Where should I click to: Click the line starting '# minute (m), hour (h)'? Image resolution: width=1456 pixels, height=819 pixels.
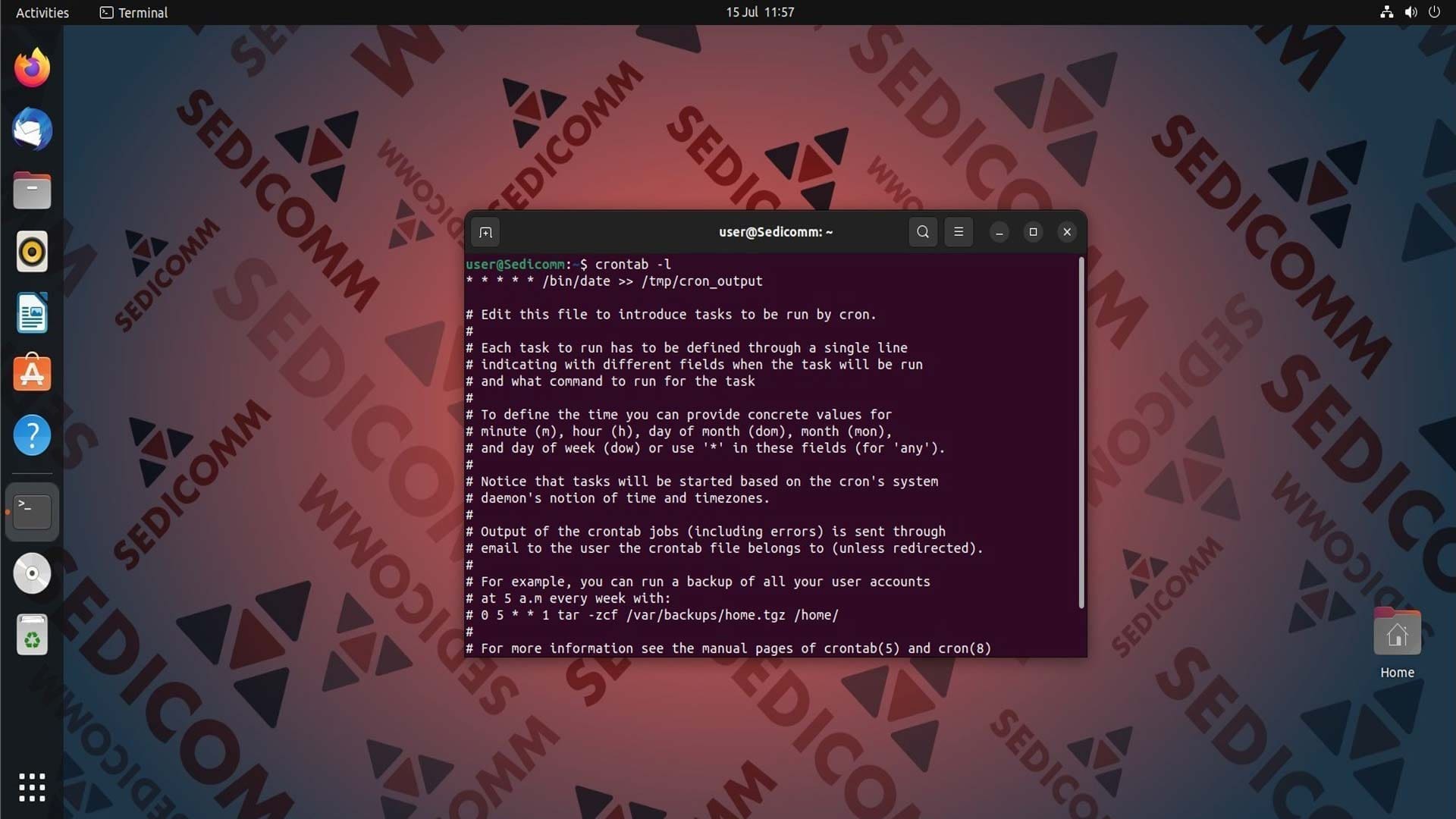tap(679, 431)
